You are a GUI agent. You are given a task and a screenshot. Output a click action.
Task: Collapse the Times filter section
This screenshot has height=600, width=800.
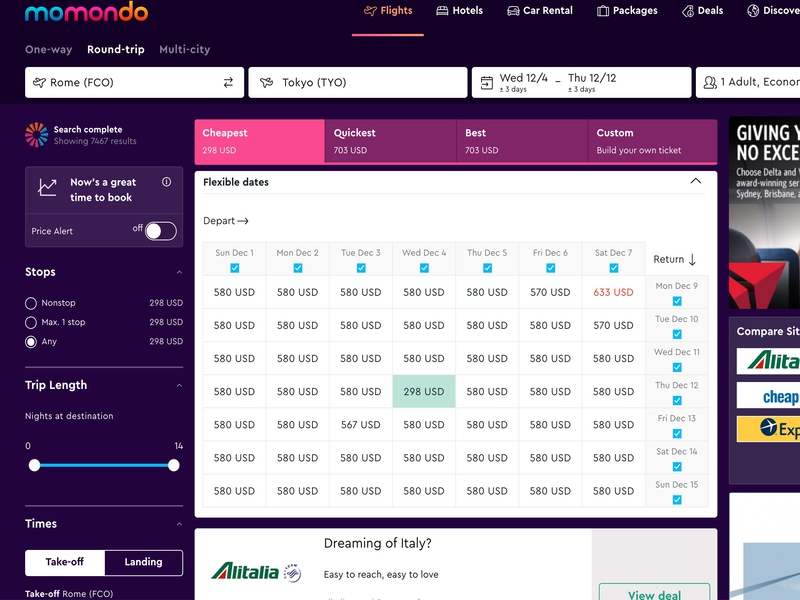click(x=179, y=524)
